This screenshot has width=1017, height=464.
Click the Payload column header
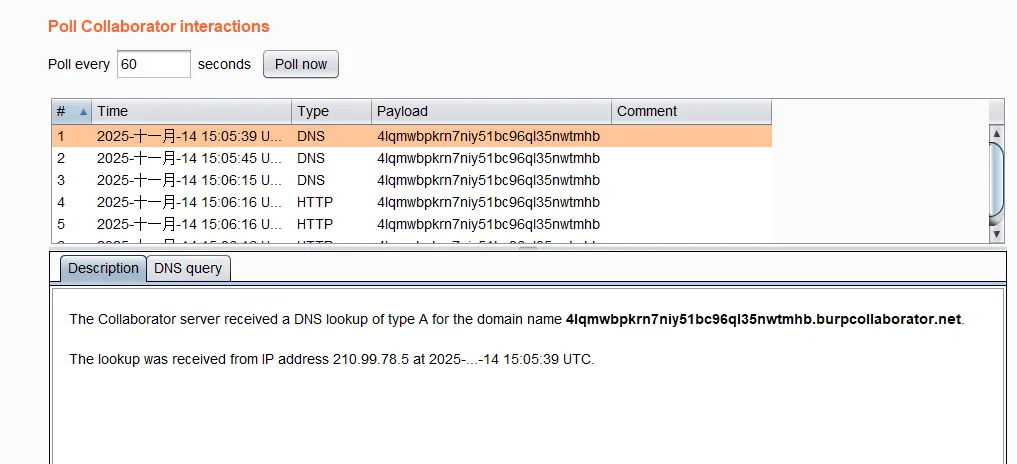[490, 112]
